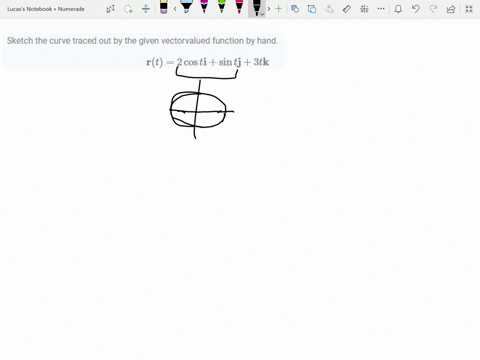Click the Ink to Text tool
The width and height of the screenshot is (480, 360).
point(329,9)
